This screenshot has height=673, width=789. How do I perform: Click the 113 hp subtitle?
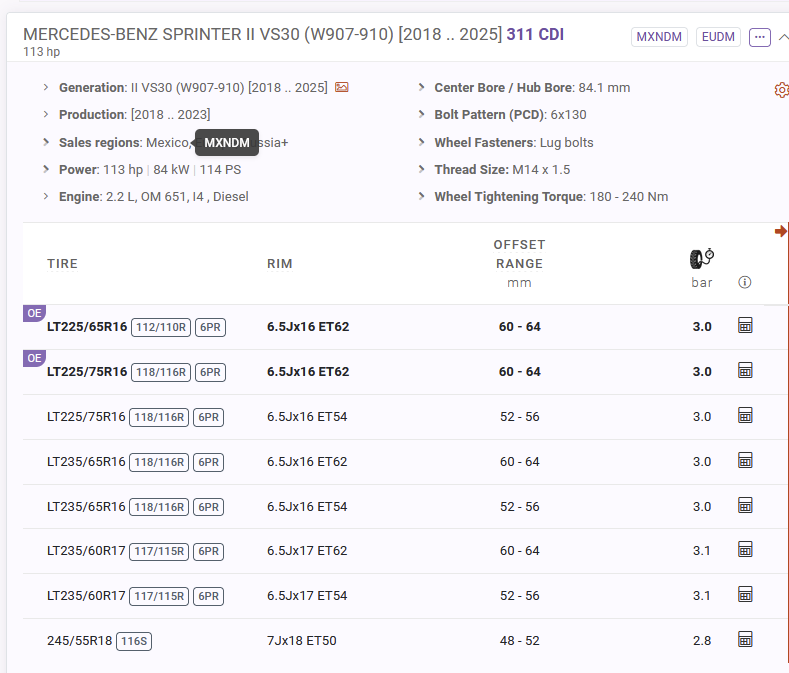[x=41, y=51]
